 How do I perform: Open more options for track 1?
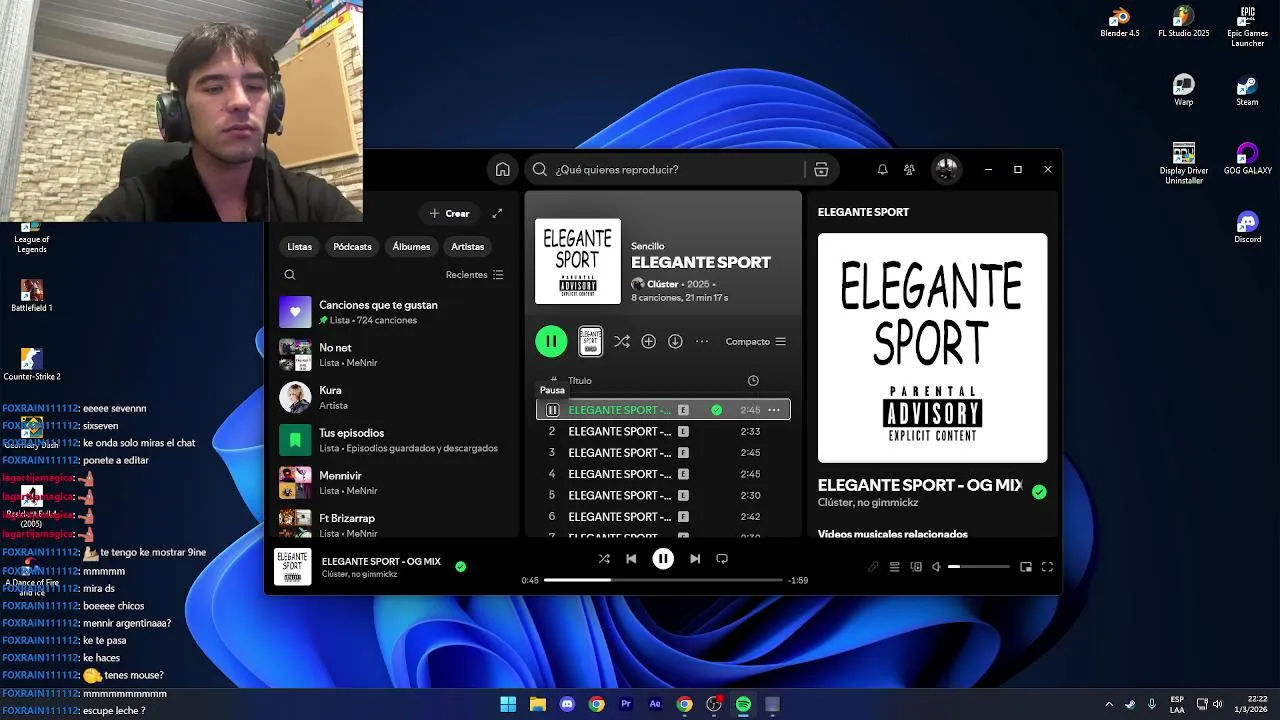(774, 410)
